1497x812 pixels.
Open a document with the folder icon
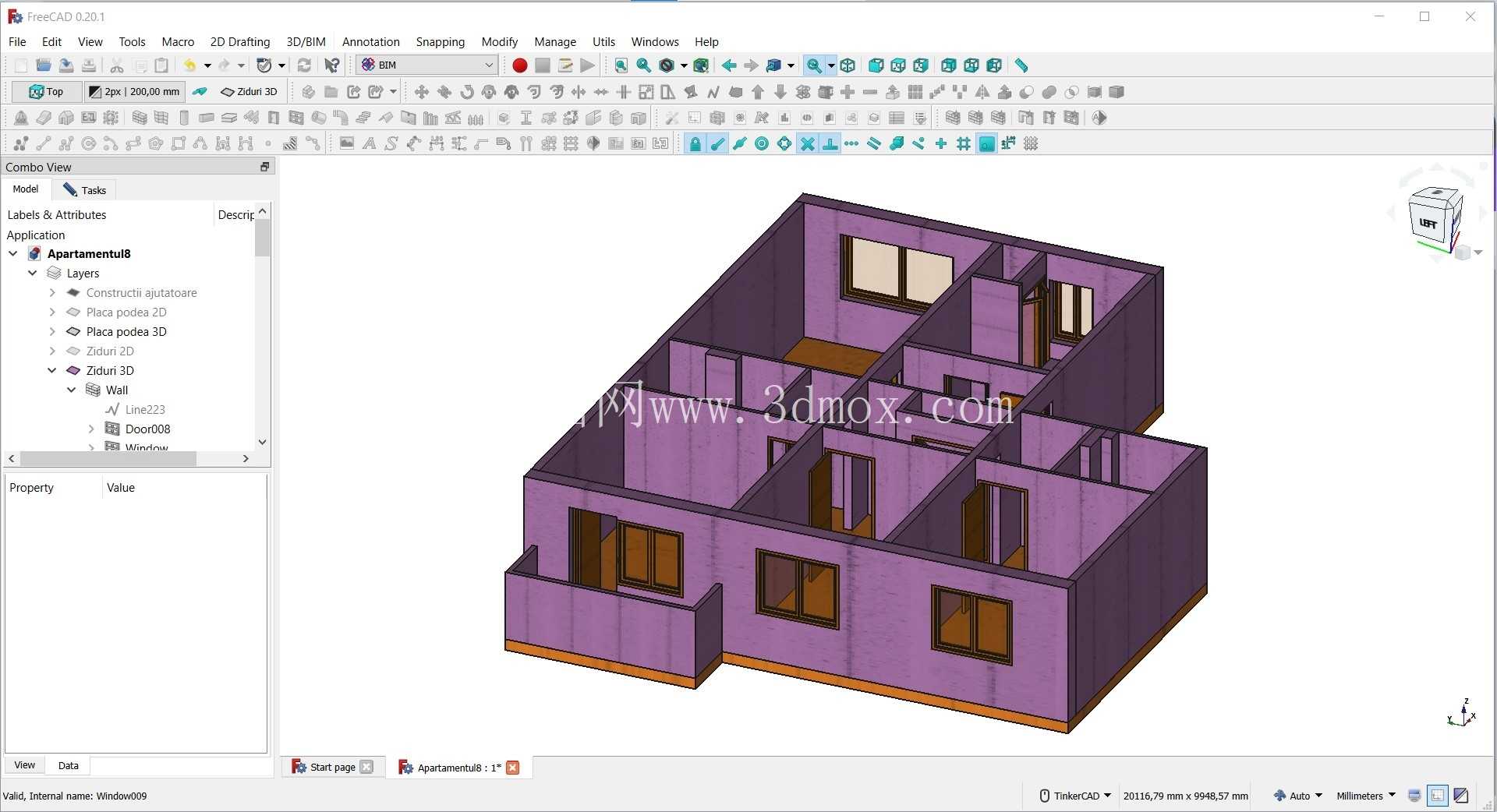tap(44, 65)
